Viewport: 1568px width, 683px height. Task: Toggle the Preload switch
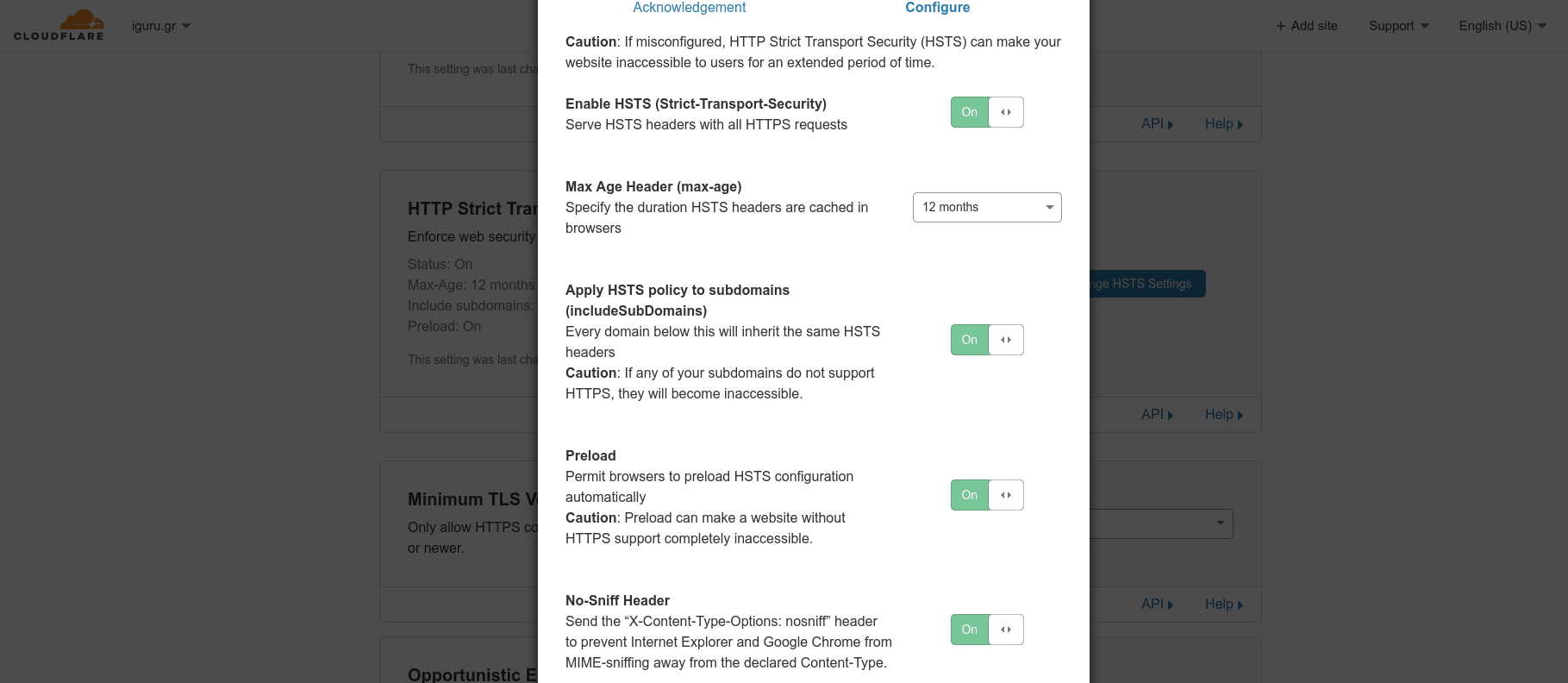click(987, 495)
